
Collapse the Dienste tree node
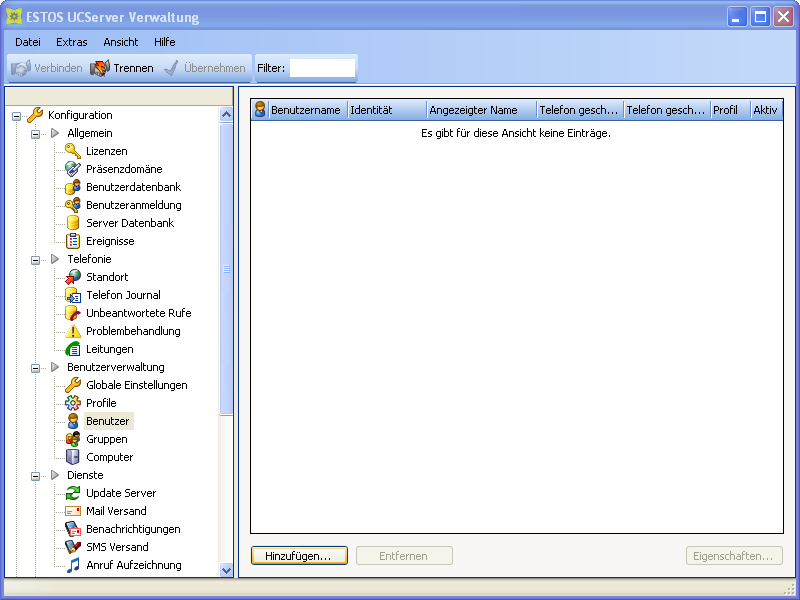[35, 477]
